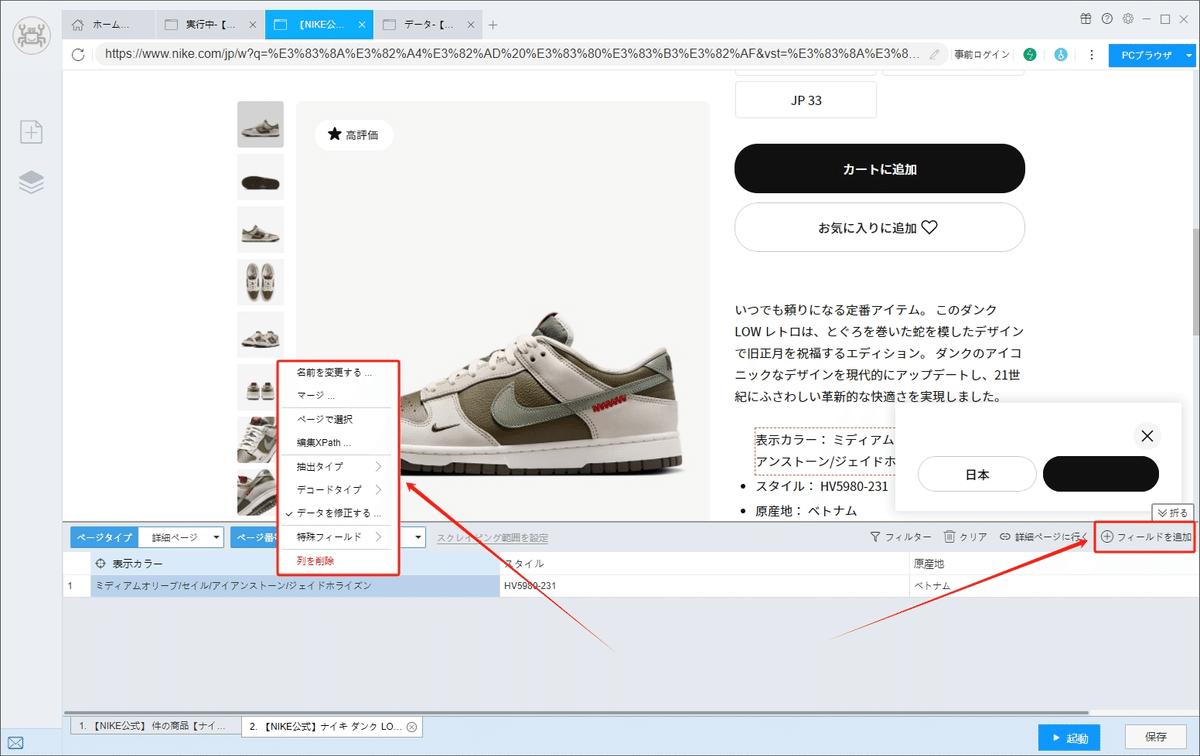Click the 起動 start button
Viewport: 1200px width, 756px height.
[x=1069, y=738]
